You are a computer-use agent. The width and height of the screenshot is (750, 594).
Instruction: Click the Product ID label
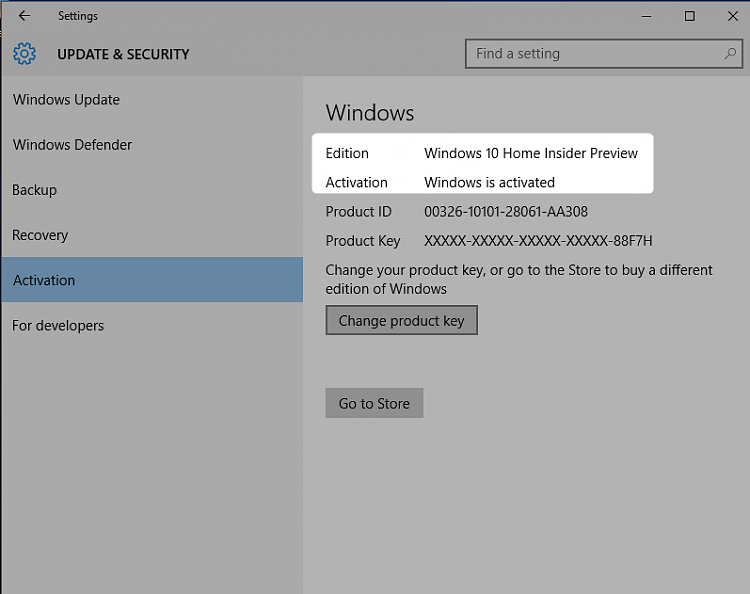click(359, 211)
